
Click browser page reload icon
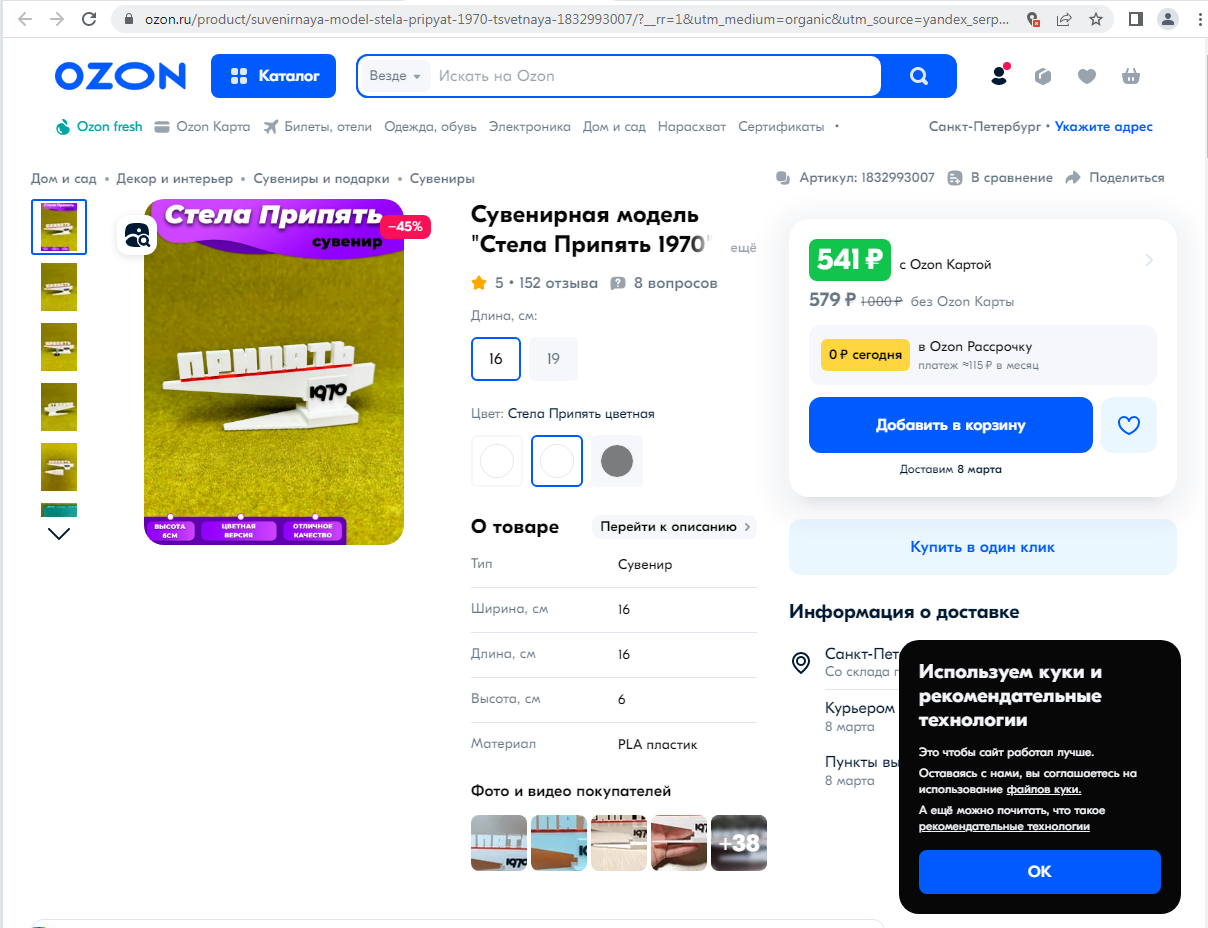pyautogui.click(x=89, y=19)
